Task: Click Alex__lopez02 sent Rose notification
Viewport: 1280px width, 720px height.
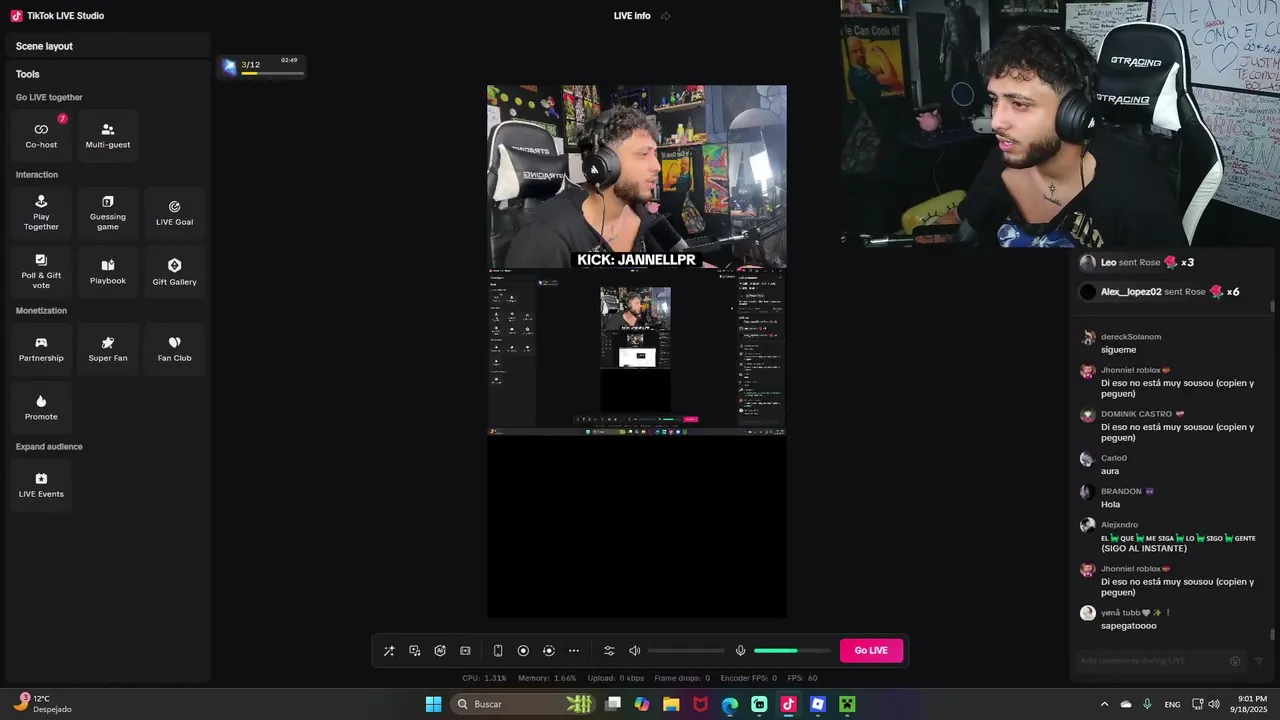Action: click(x=1160, y=292)
